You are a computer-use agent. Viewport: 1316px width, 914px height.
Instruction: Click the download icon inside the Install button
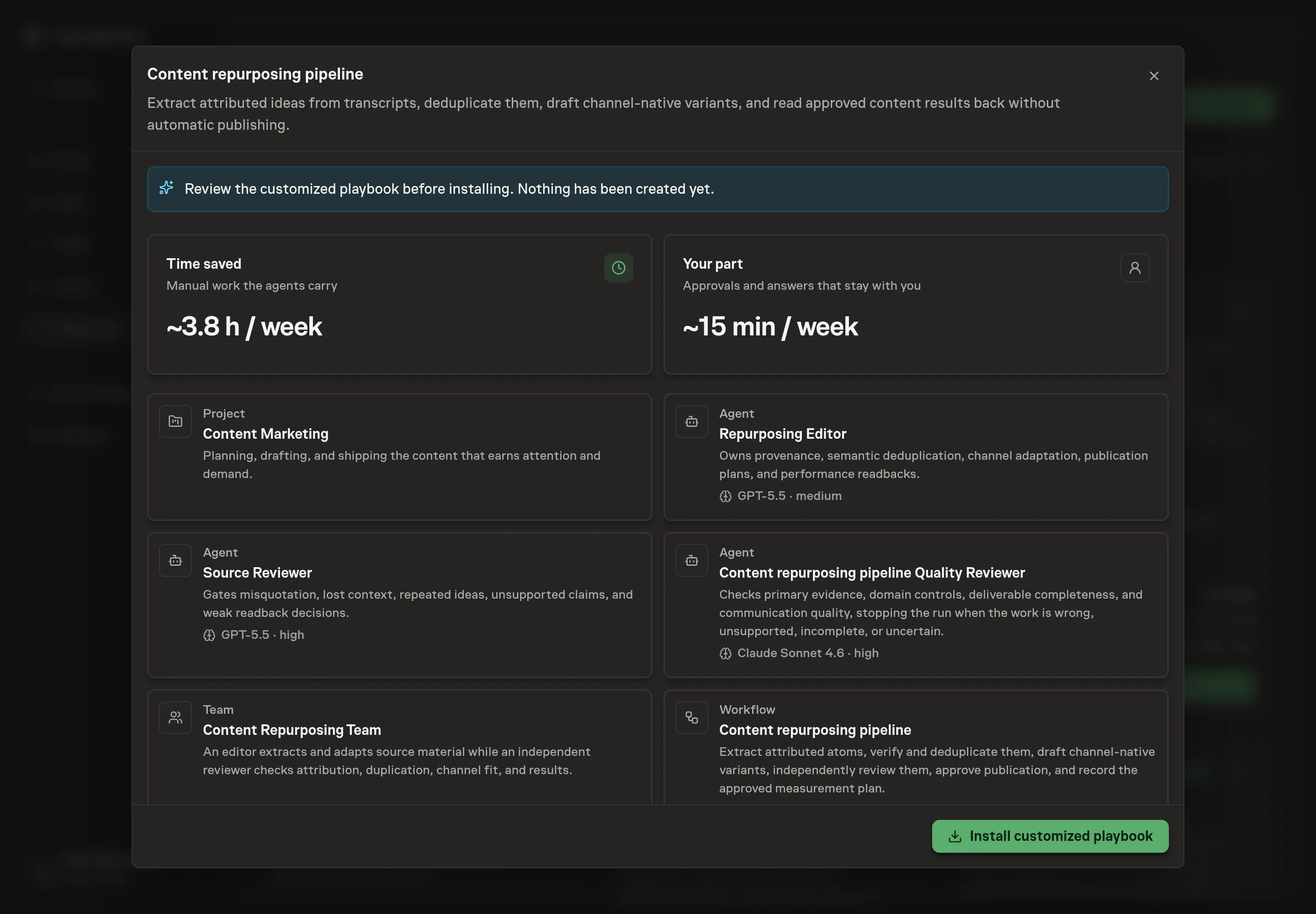(955, 836)
